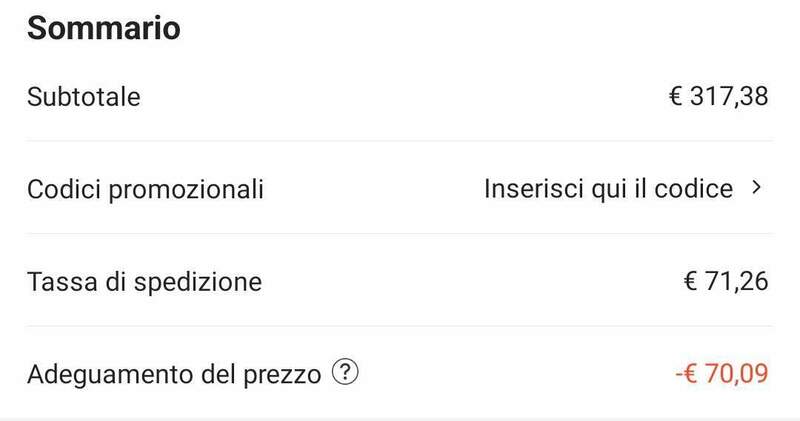800x421 pixels.
Task: Click the Sommario heading
Action: 103,28
